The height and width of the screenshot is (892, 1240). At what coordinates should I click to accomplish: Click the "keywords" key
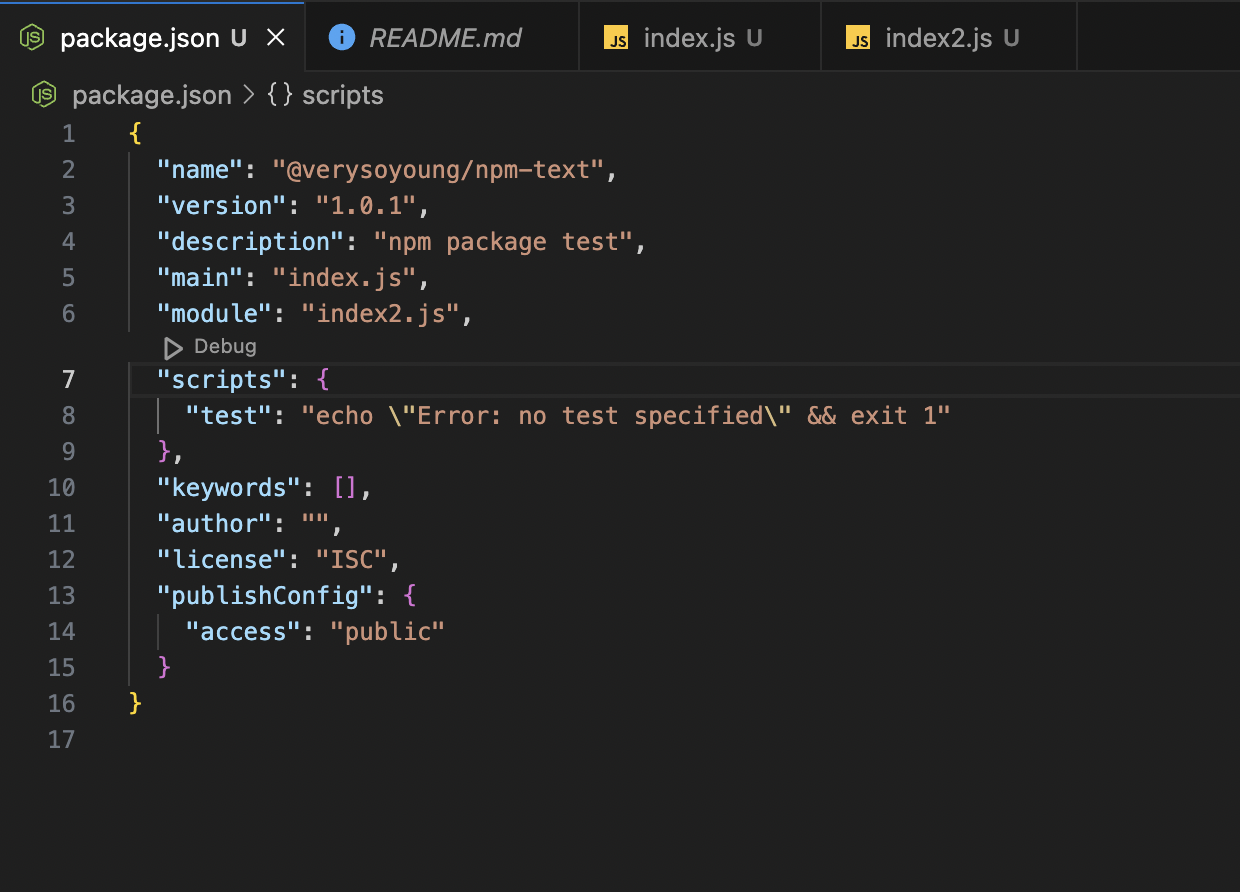coord(228,488)
